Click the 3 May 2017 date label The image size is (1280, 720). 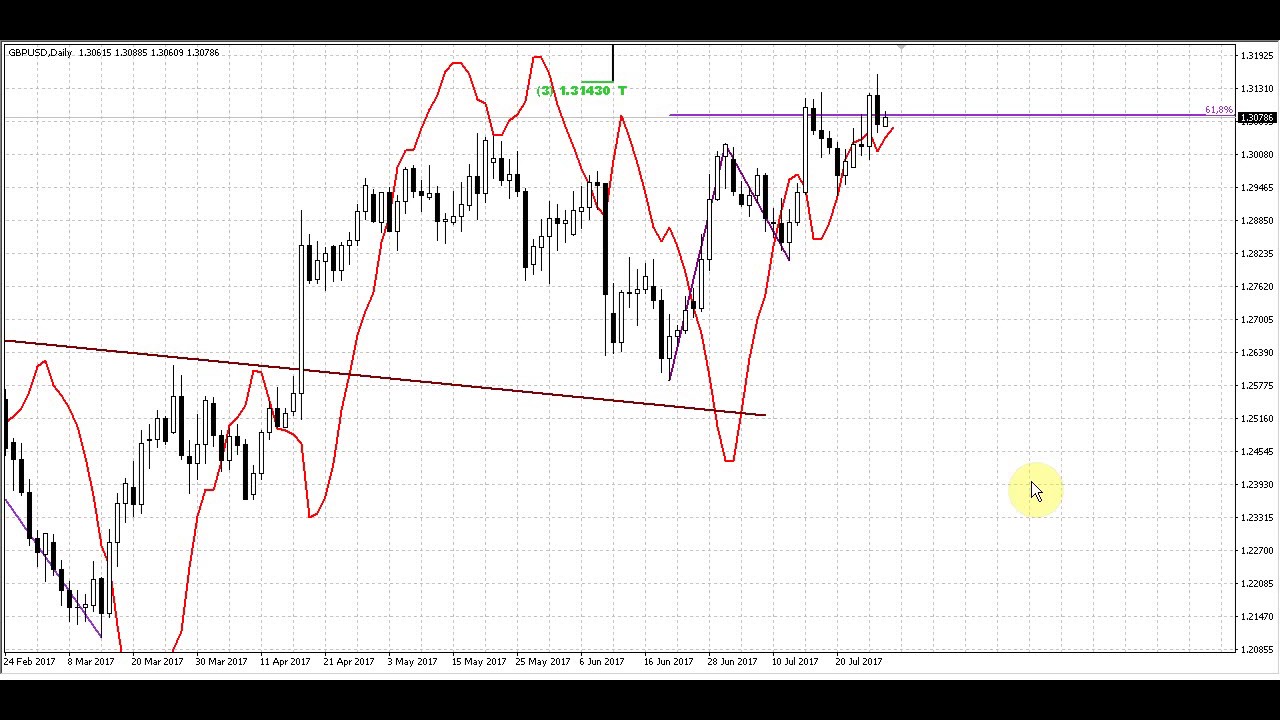pyautogui.click(x=412, y=662)
